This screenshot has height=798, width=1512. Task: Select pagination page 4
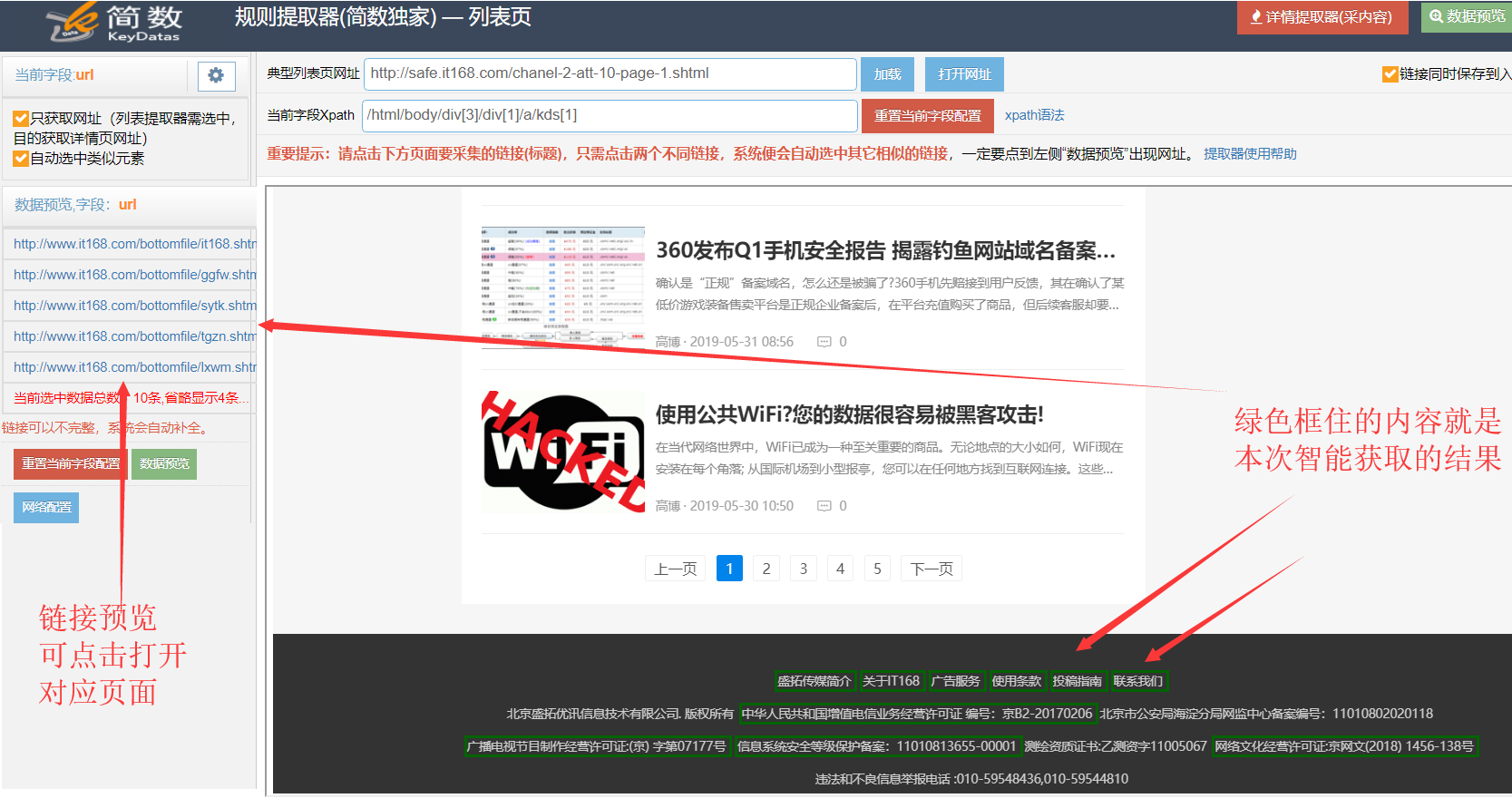click(x=841, y=569)
